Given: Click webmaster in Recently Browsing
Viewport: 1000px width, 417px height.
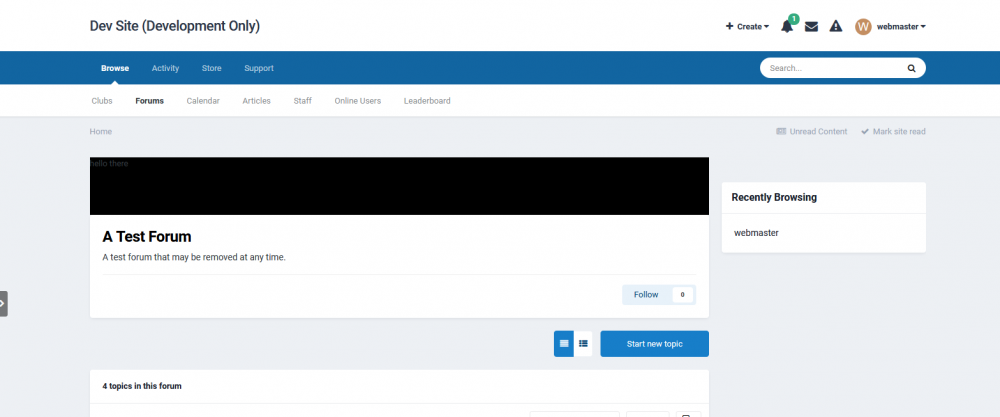Looking at the screenshot, I should point(756,233).
